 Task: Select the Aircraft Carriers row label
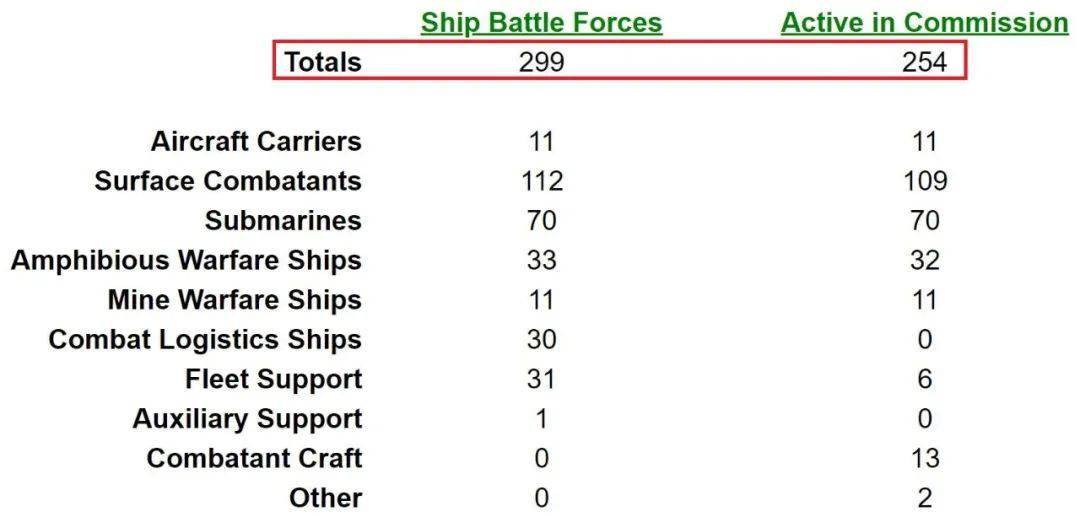coord(256,142)
